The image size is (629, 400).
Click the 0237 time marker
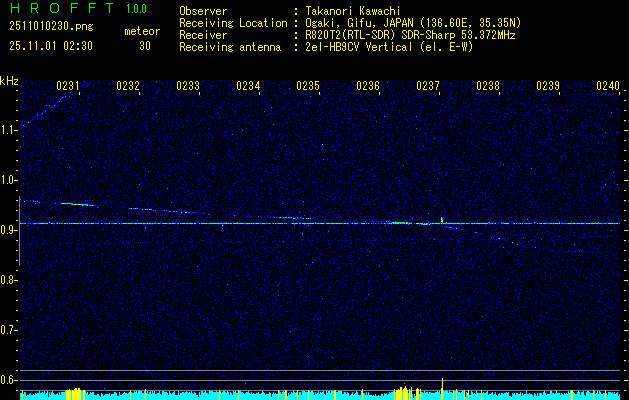(x=428, y=86)
